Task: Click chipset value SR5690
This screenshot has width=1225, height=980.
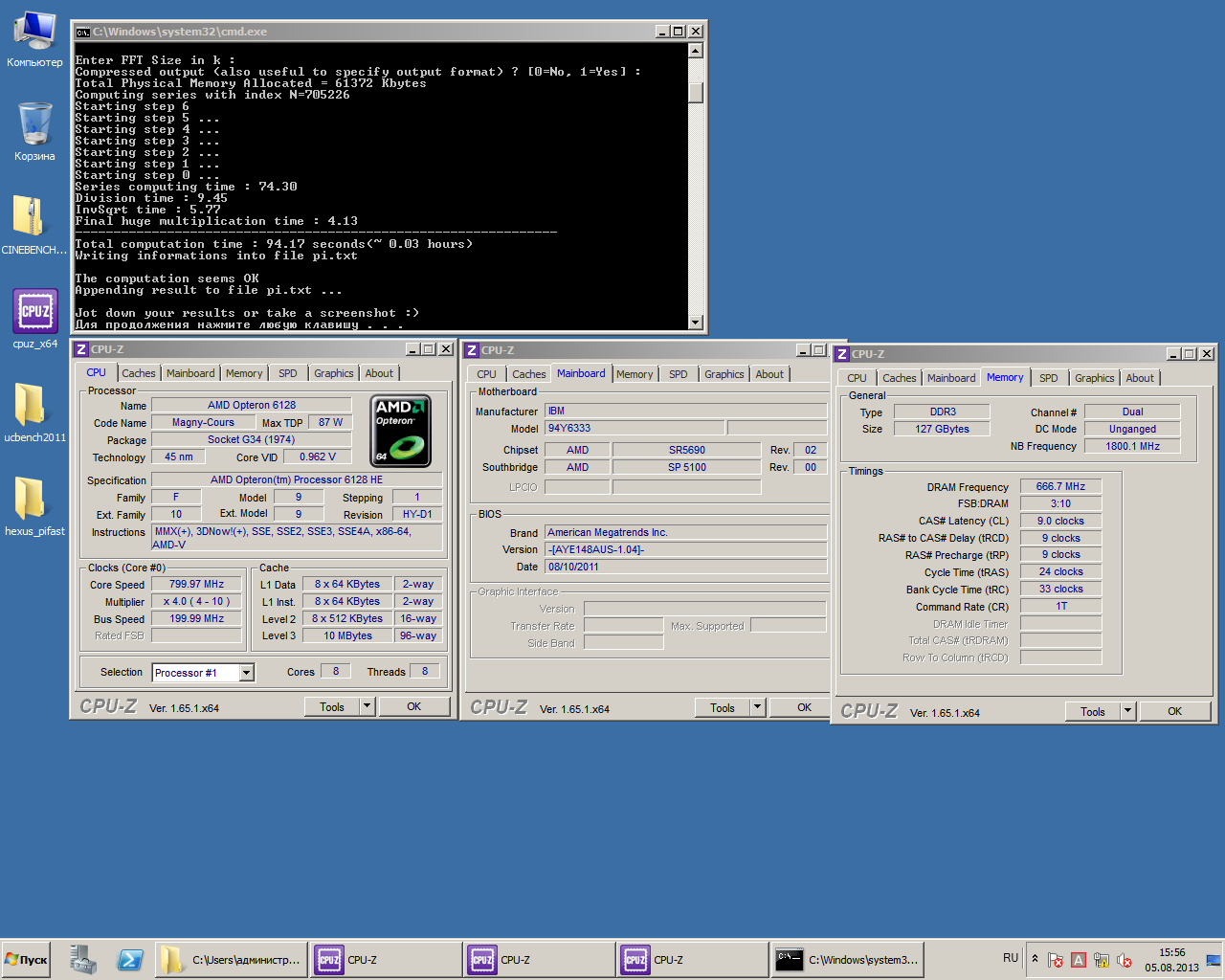Action: (x=687, y=450)
